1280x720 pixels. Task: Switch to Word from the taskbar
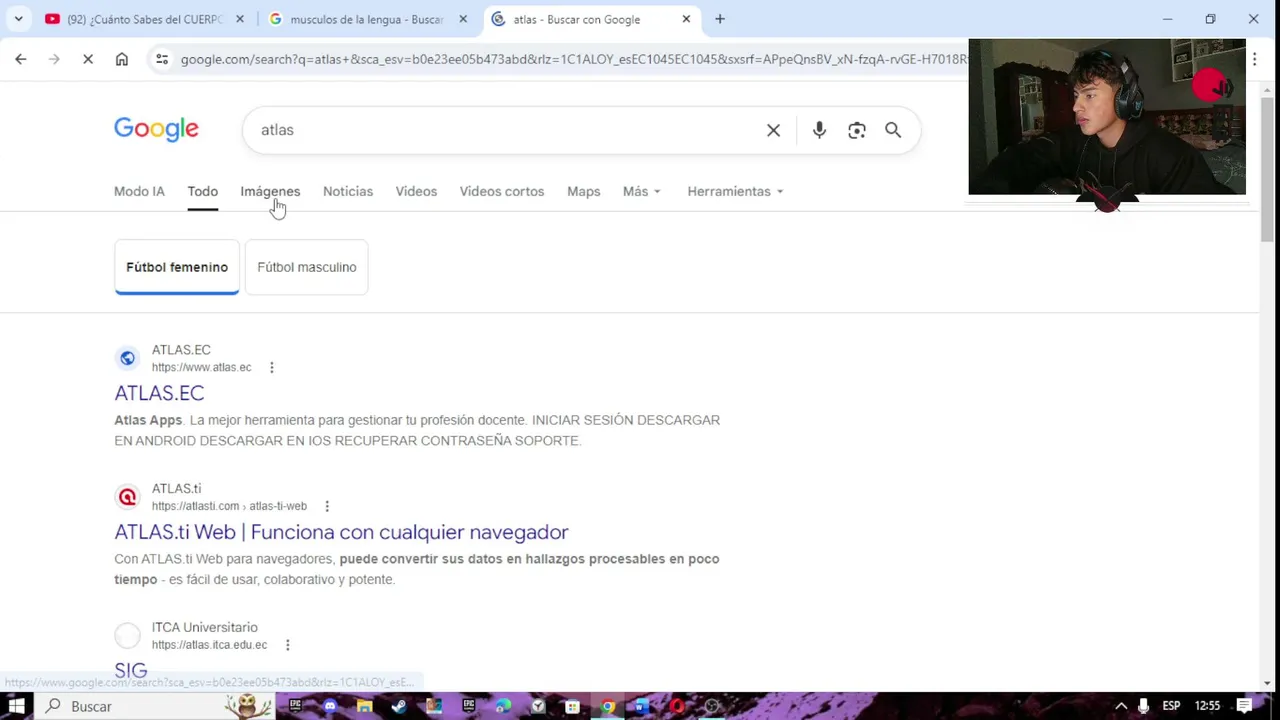click(x=641, y=706)
